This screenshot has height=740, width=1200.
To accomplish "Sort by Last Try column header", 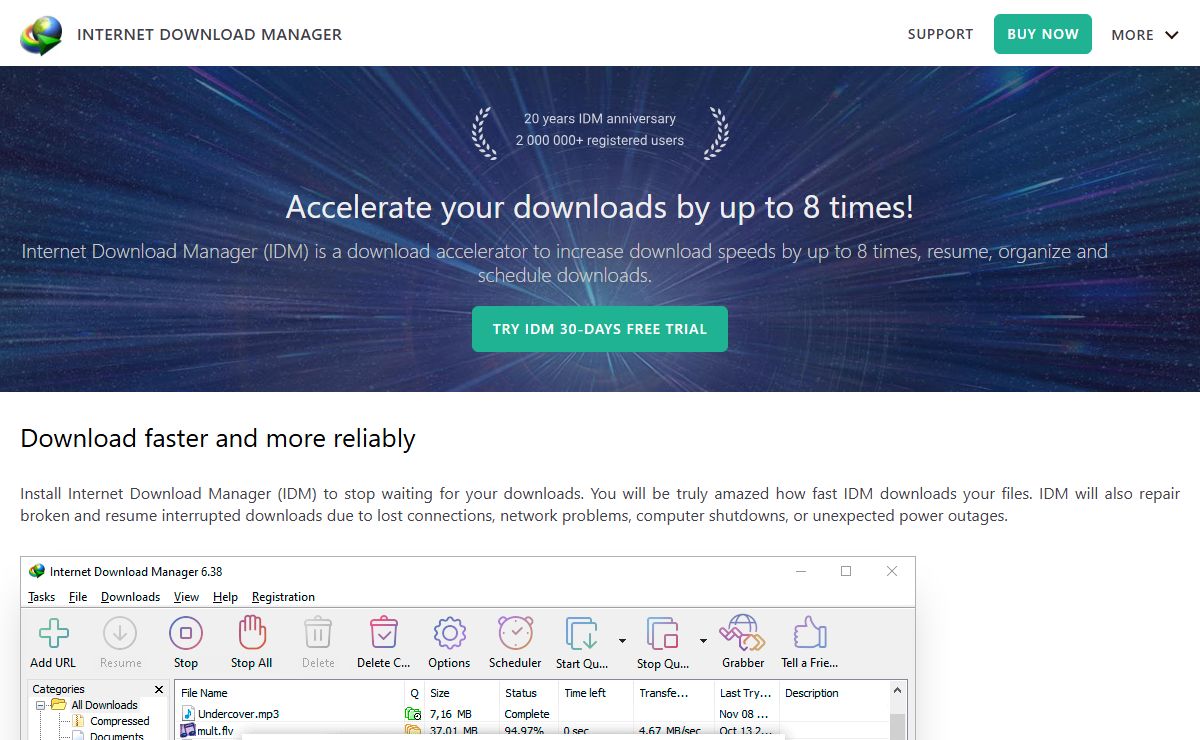I will point(746,693).
